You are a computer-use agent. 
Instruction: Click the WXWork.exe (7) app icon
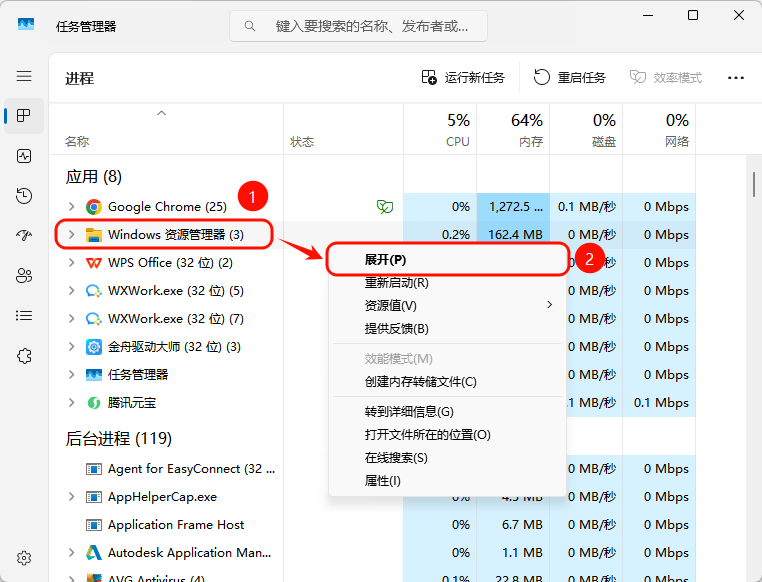pos(94,319)
